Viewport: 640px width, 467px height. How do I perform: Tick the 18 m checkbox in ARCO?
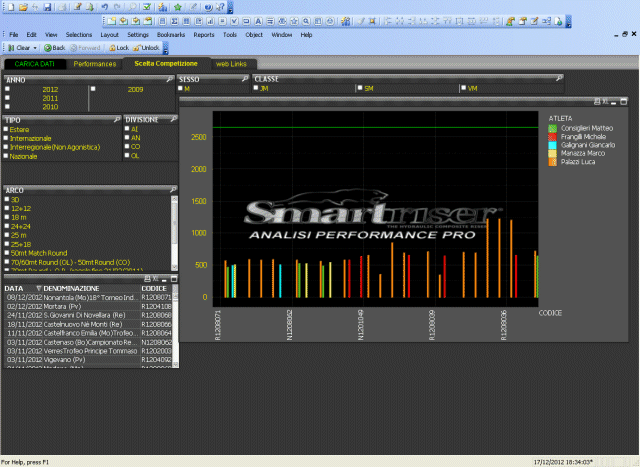(7, 217)
